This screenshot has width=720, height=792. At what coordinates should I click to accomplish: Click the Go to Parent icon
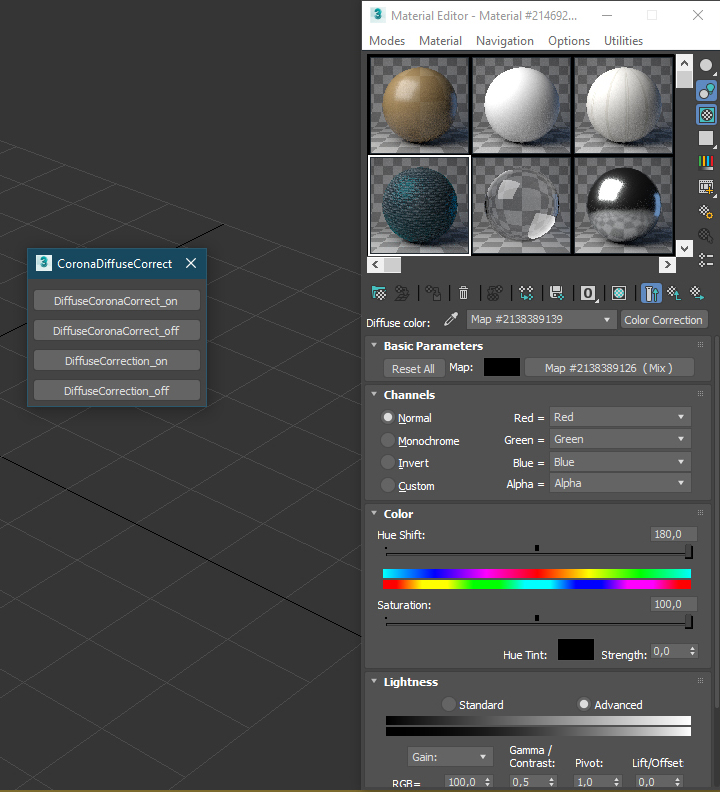pos(674,293)
